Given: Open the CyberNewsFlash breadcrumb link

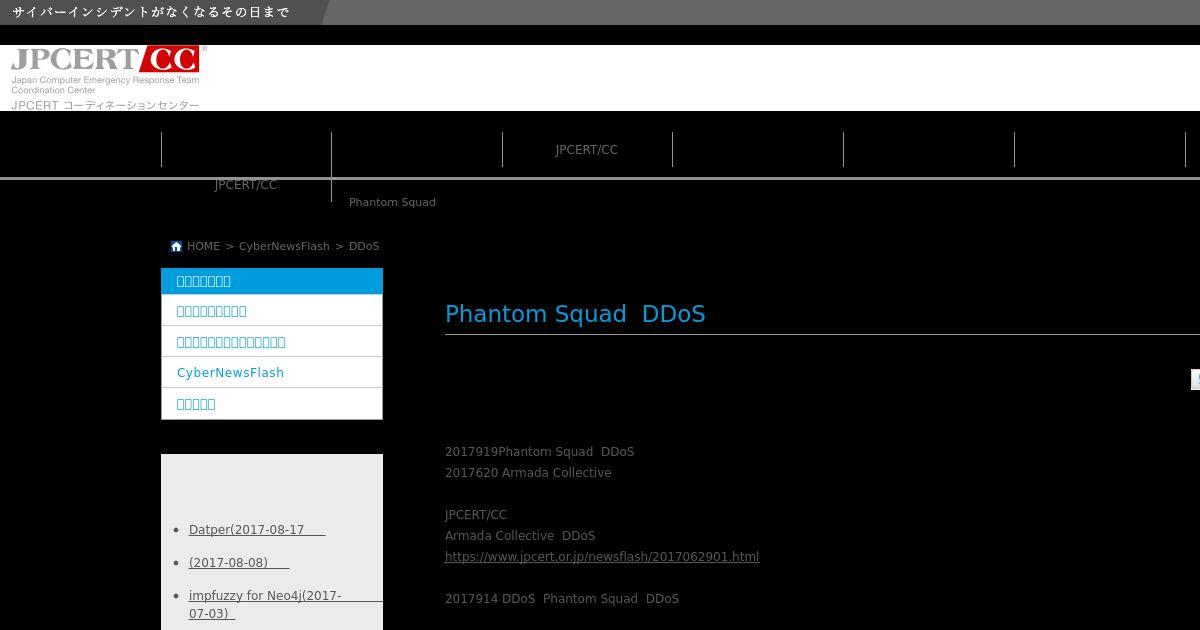Looking at the screenshot, I should [x=284, y=246].
